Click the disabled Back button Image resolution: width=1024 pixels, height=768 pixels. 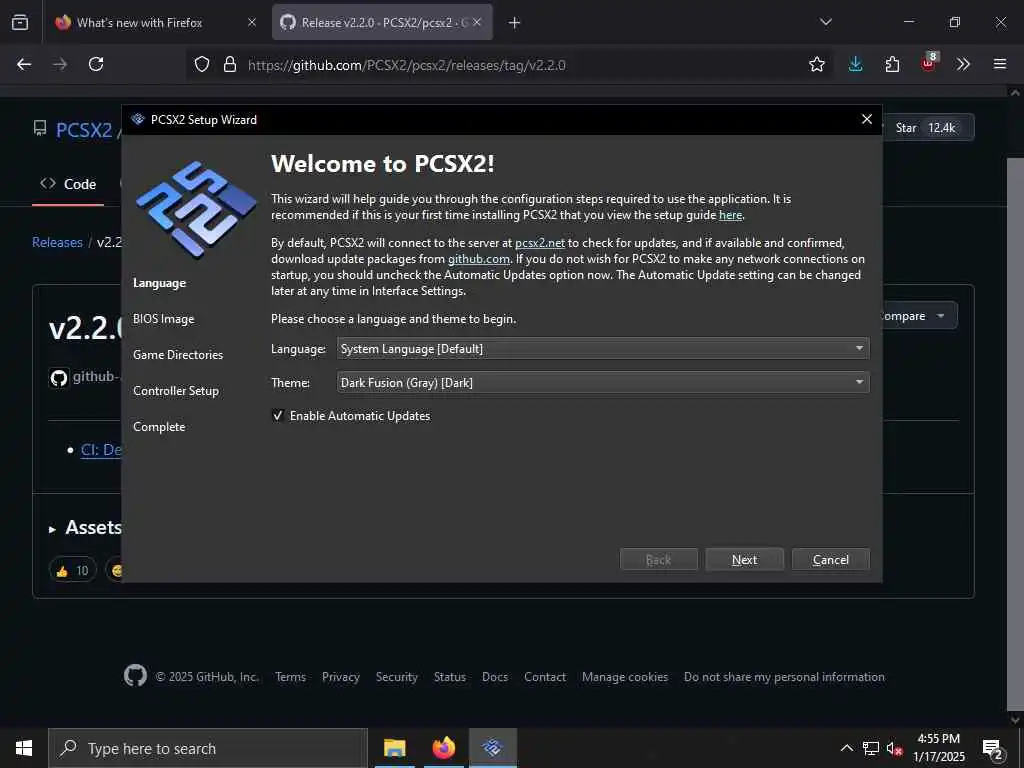point(658,560)
